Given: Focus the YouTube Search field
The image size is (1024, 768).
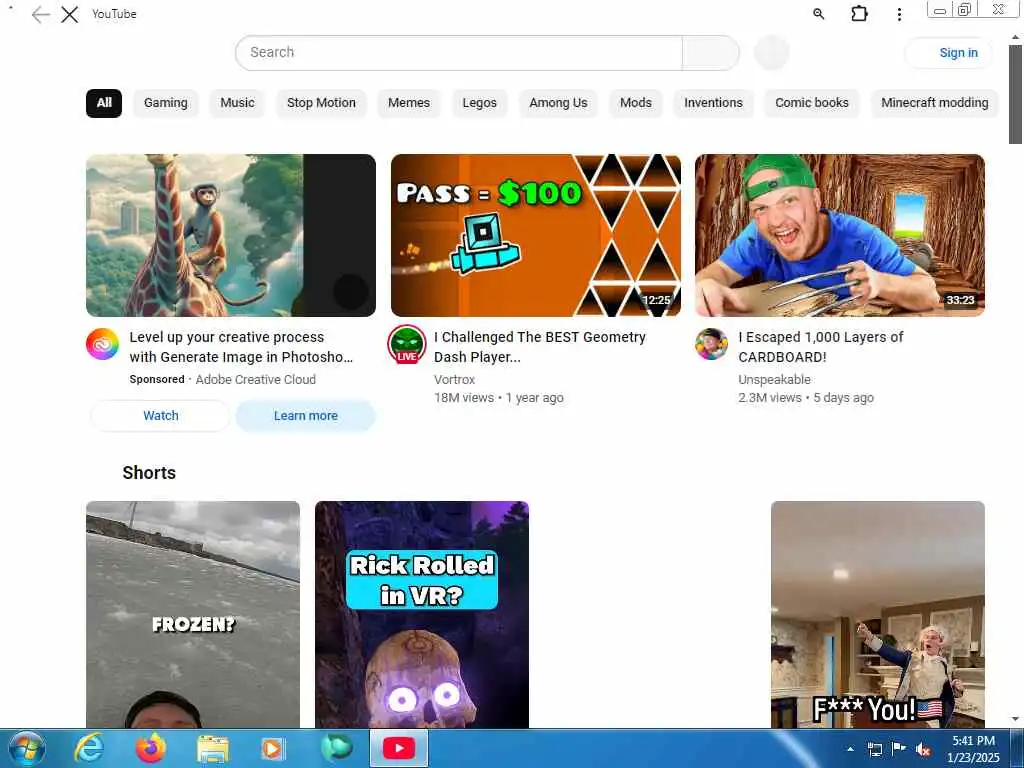Looking at the screenshot, I should coord(458,53).
